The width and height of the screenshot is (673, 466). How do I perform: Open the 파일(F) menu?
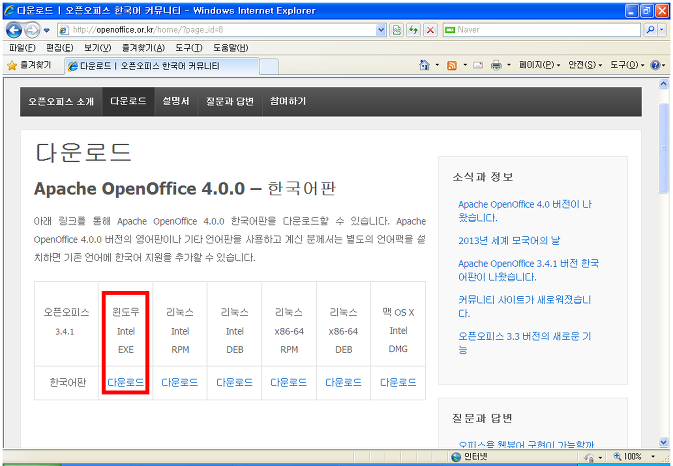[22, 48]
